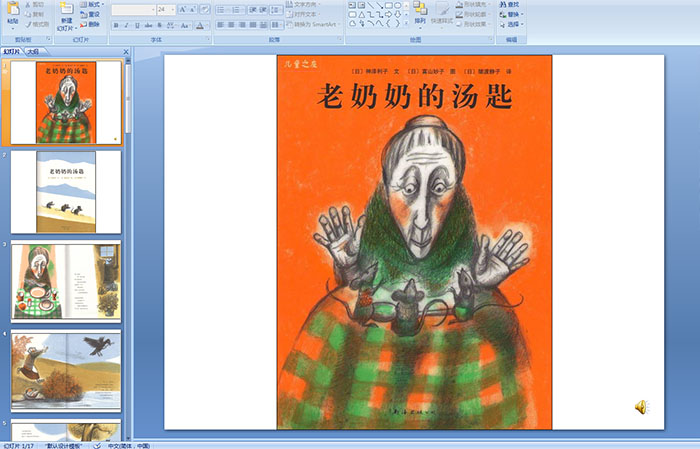Open the font name combo box
Image resolution: width=700 pixels, height=449 pixels.
coord(133,9)
